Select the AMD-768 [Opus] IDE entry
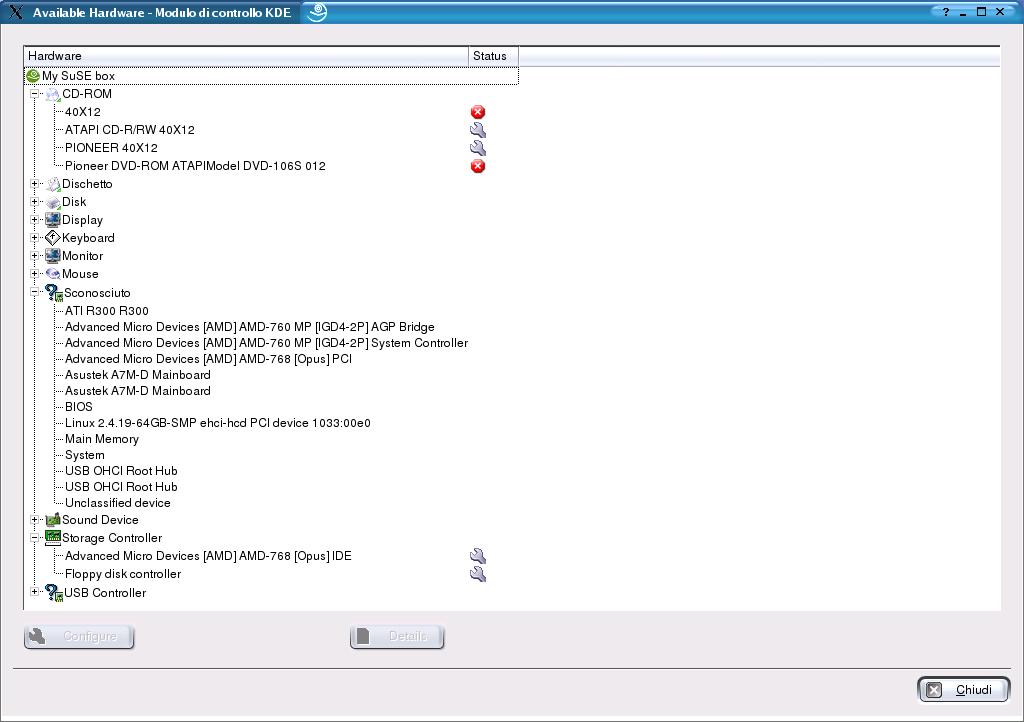Image resolution: width=1024 pixels, height=722 pixels. point(208,556)
